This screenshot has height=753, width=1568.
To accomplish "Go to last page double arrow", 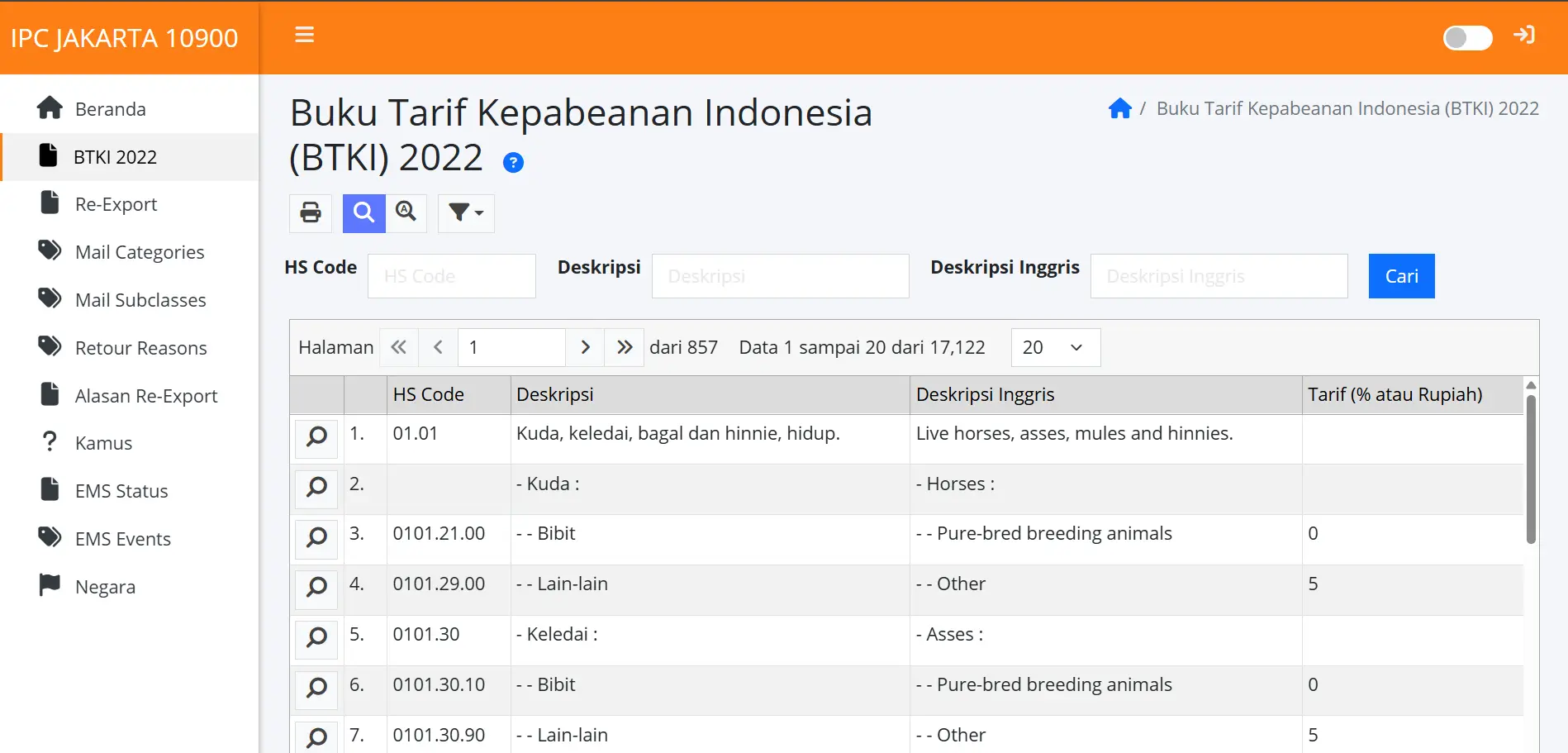I will [x=625, y=347].
